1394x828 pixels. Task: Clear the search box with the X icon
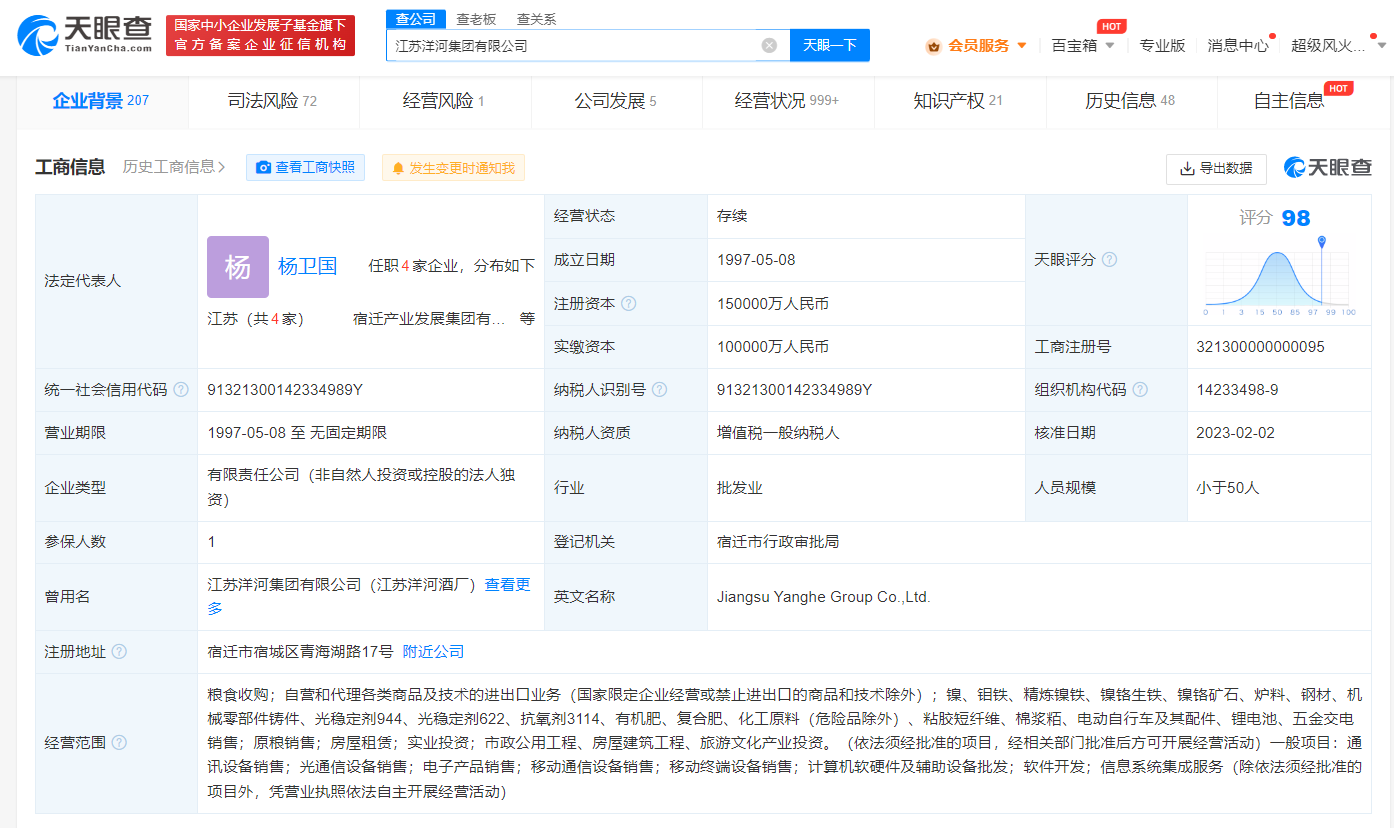click(769, 45)
